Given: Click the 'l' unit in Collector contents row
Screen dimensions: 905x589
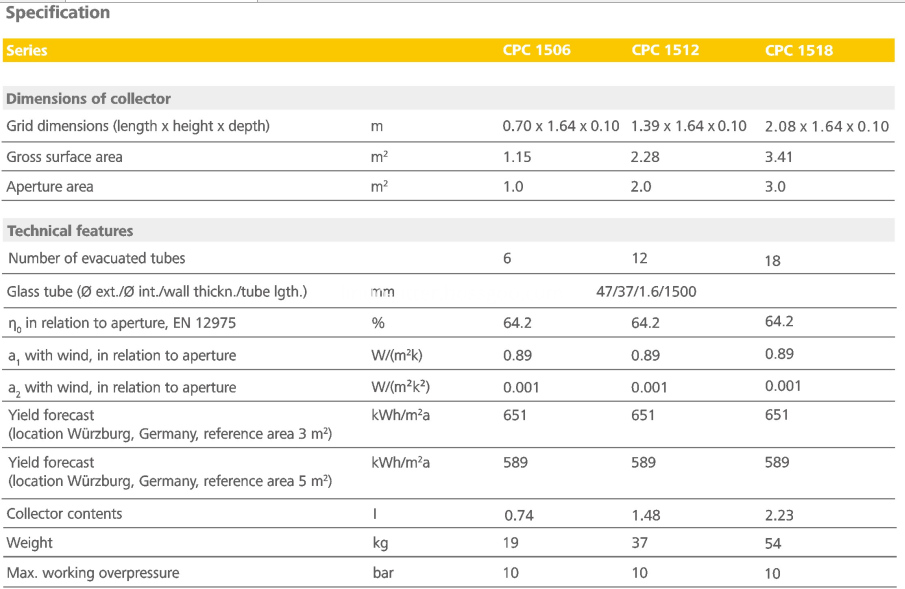Looking at the screenshot, I should (375, 514).
